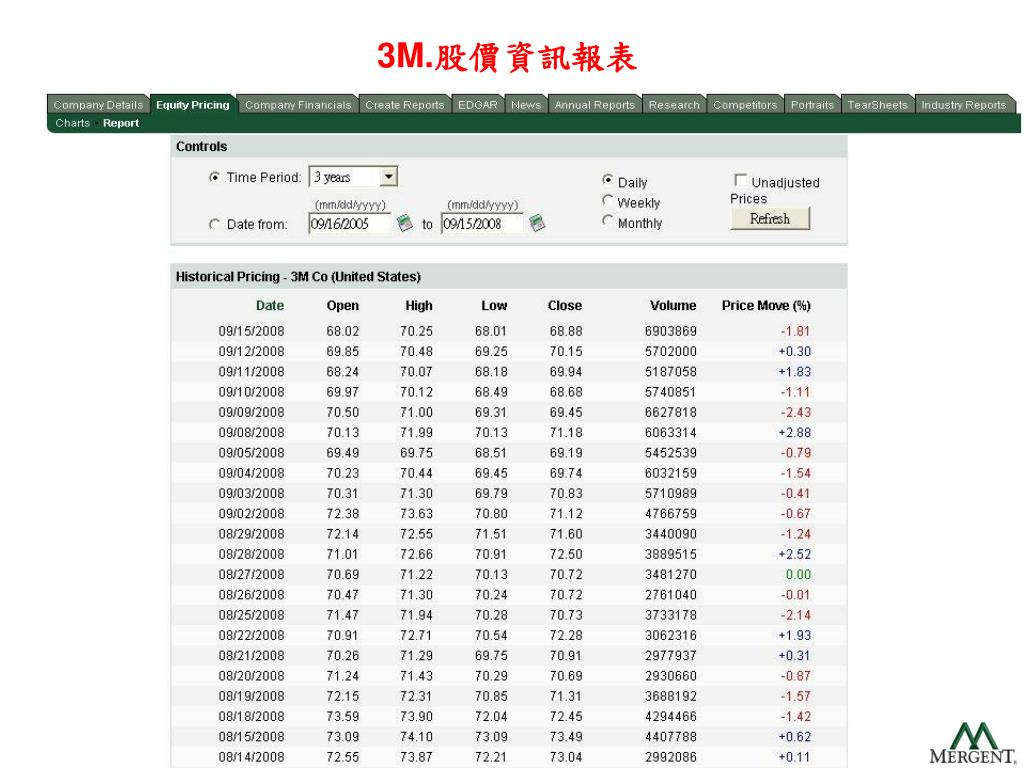Click the Price Move (%) column header
This screenshot has height=768, width=1024.
[x=766, y=305]
